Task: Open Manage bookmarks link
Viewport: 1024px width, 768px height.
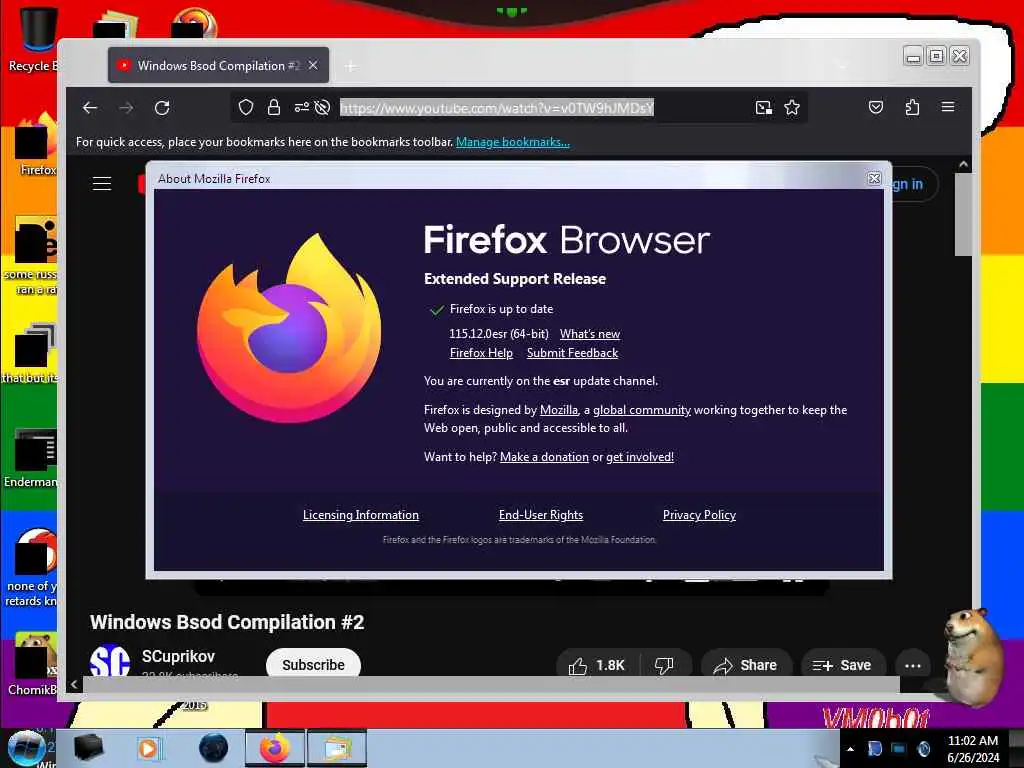Action: 513,142
